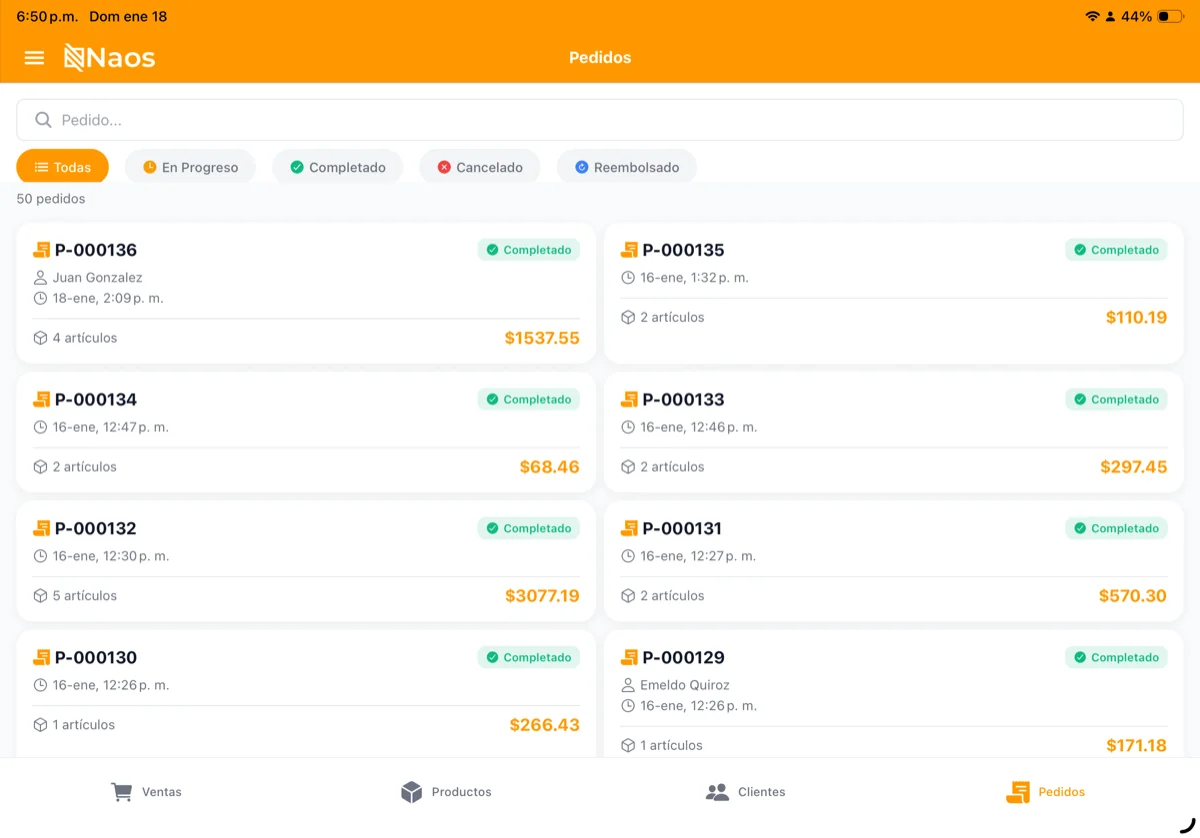Switch to the Clientes tab
The image size is (1200, 838).
coord(746,792)
